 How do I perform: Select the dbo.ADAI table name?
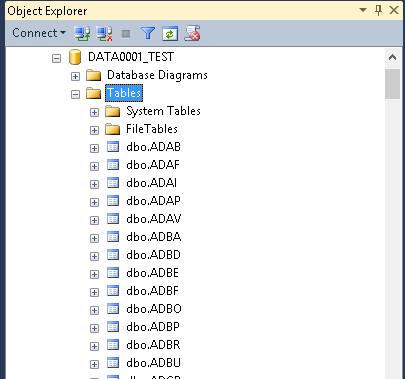(151, 183)
